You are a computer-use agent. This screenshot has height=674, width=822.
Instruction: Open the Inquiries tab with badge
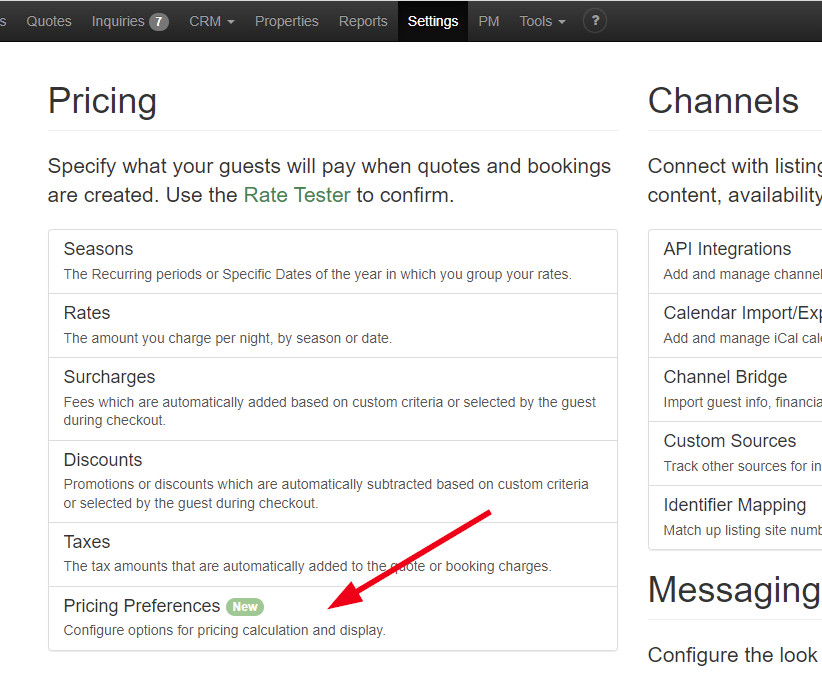(x=130, y=21)
